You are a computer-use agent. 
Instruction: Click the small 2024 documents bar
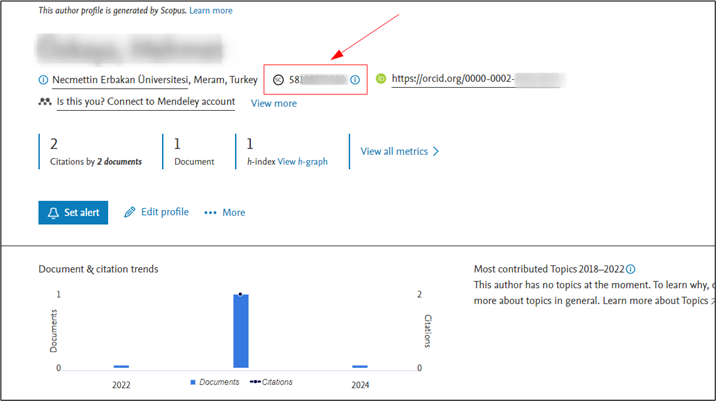[360, 366]
